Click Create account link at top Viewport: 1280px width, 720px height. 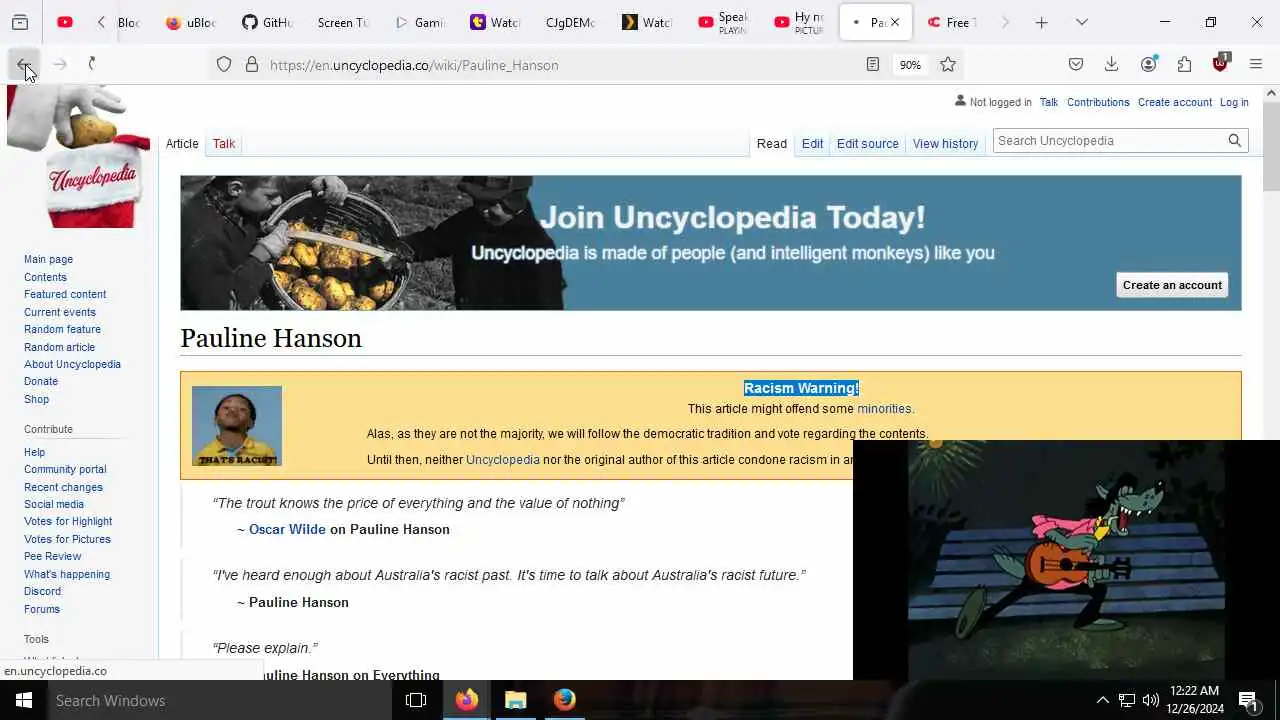[1174, 102]
